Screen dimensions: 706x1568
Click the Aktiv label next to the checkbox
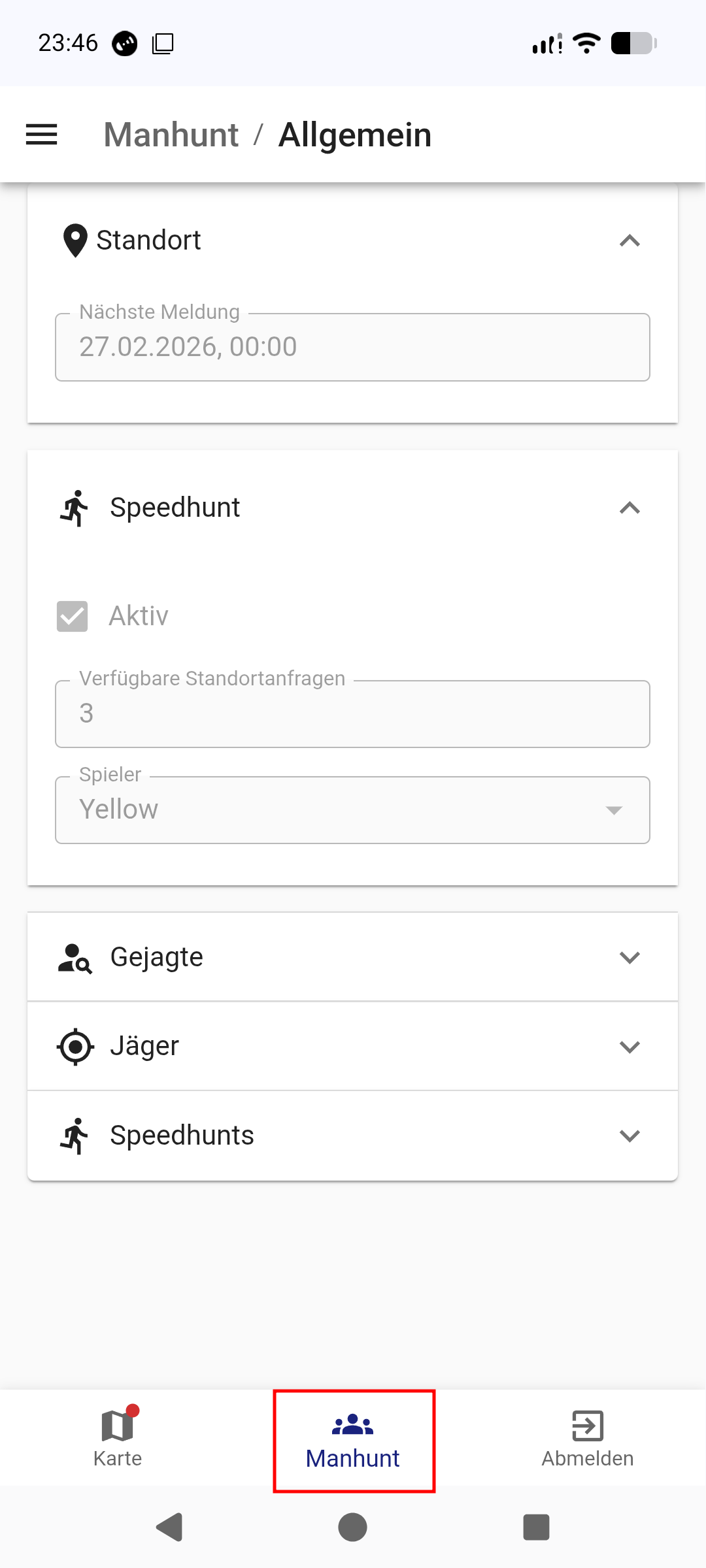137,615
